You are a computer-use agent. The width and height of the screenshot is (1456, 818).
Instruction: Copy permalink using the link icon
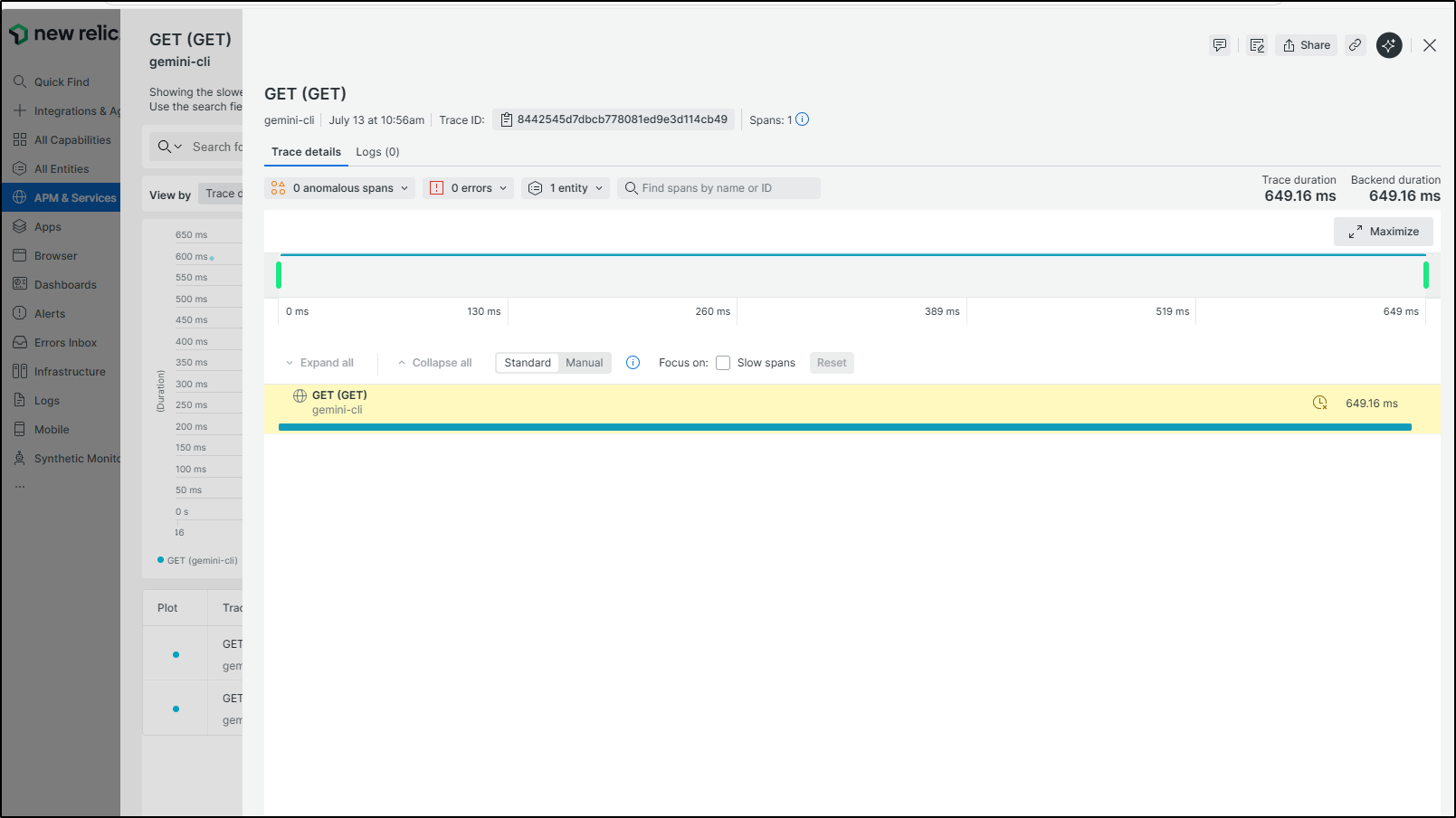tap(1355, 45)
